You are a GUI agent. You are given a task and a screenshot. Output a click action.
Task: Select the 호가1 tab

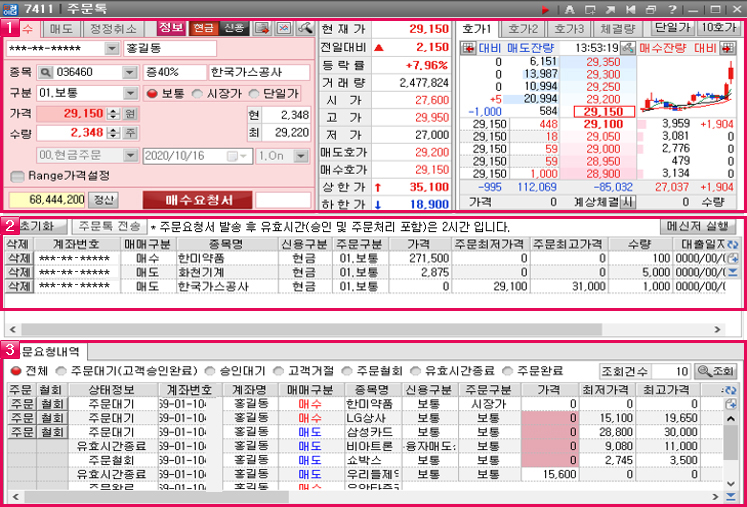[478, 29]
